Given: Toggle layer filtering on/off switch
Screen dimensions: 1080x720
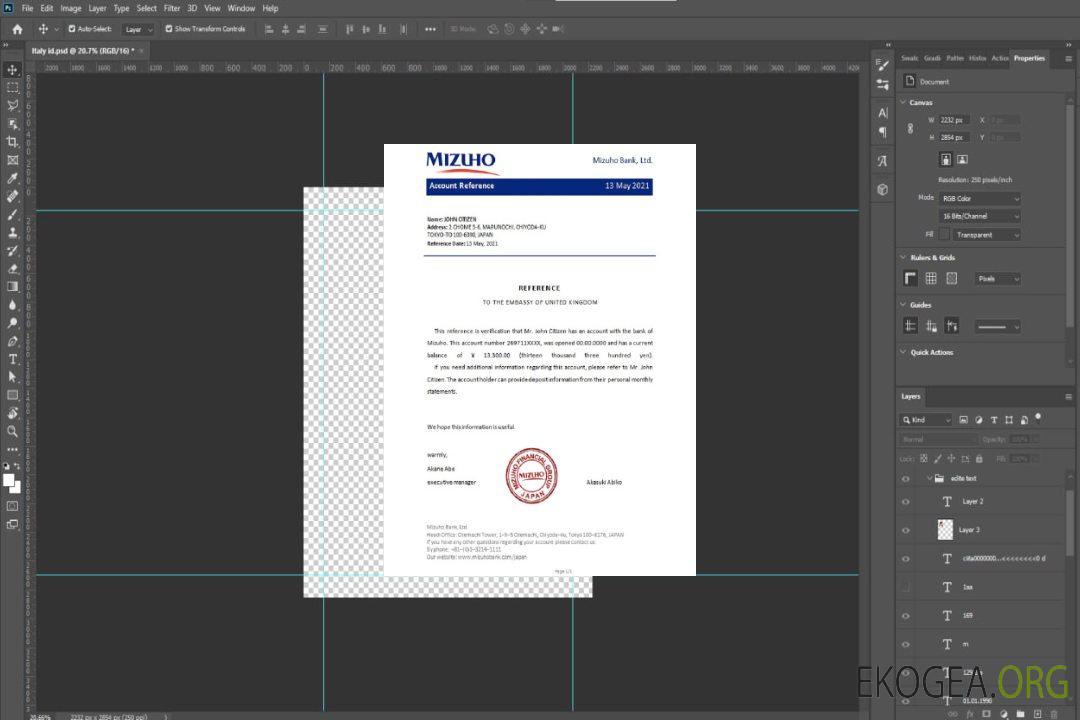Looking at the screenshot, I should tap(1038, 418).
